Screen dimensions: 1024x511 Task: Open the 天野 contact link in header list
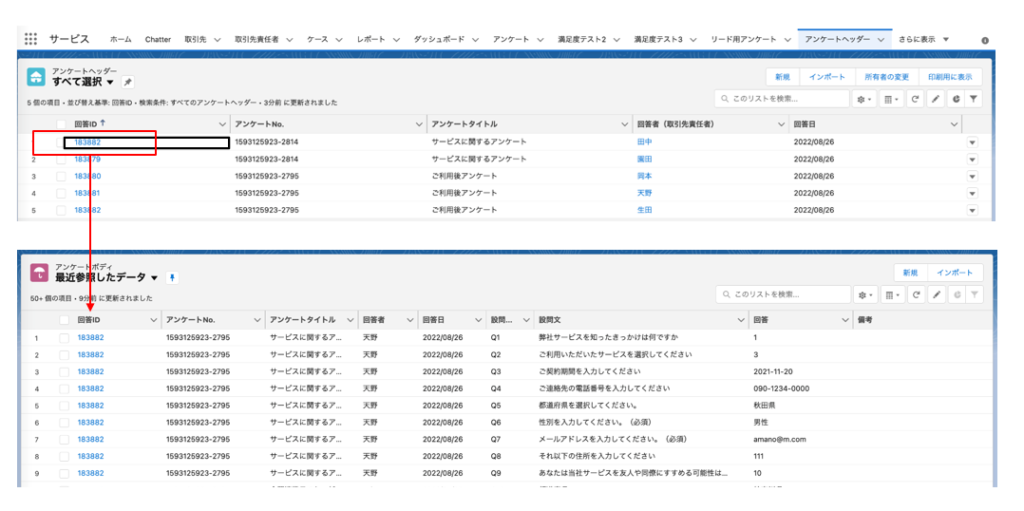coord(645,193)
